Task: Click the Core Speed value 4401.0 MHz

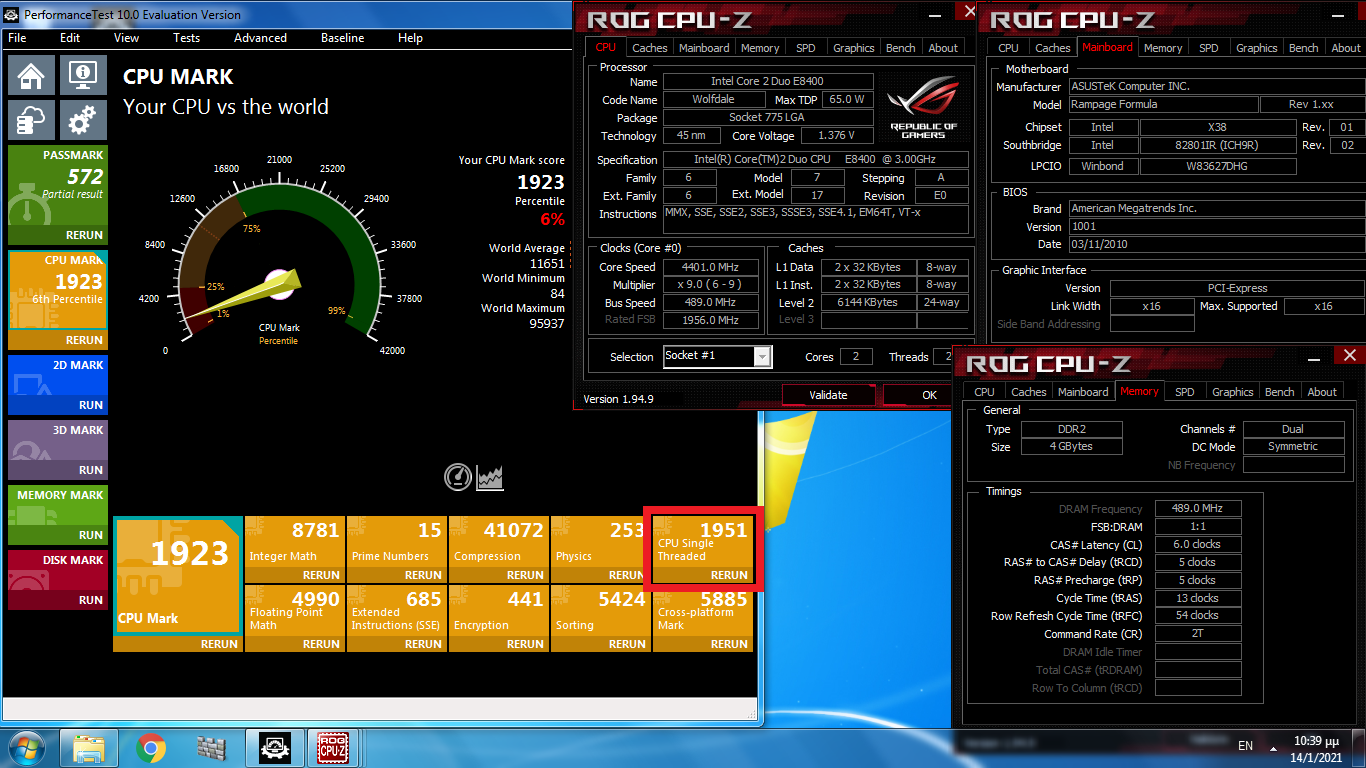Action: pyautogui.click(x=709, y=267)
